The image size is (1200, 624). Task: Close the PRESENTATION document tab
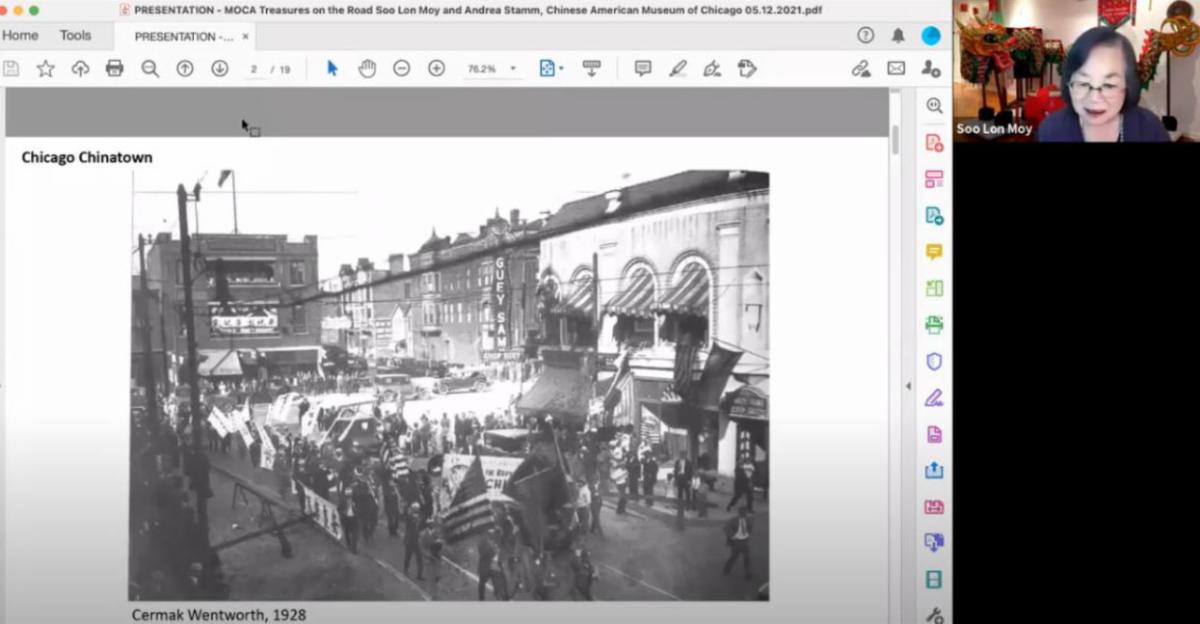245,36
